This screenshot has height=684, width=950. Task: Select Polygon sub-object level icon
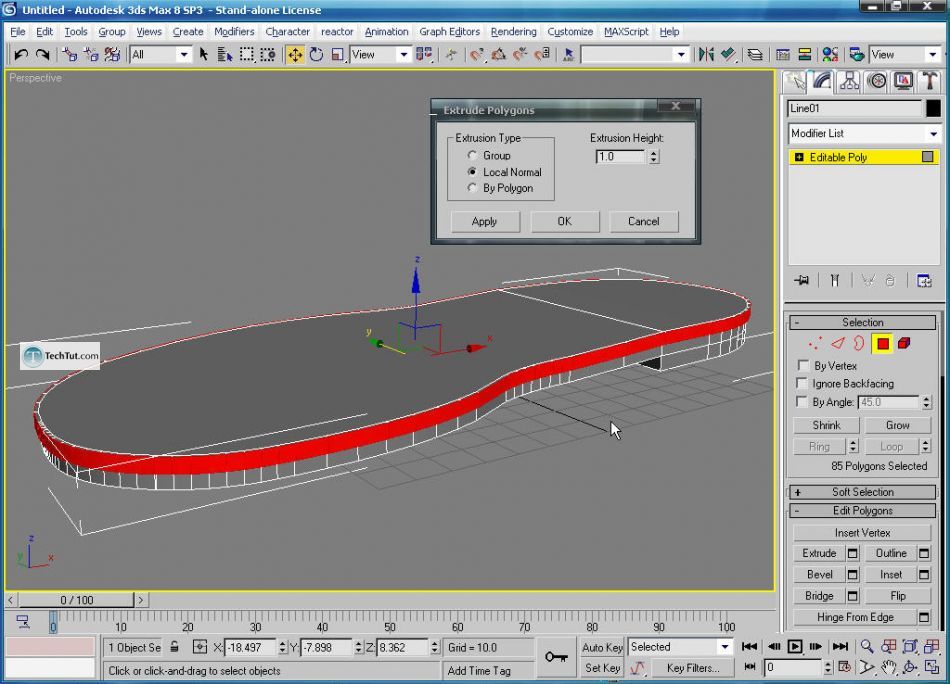[883, 344]
